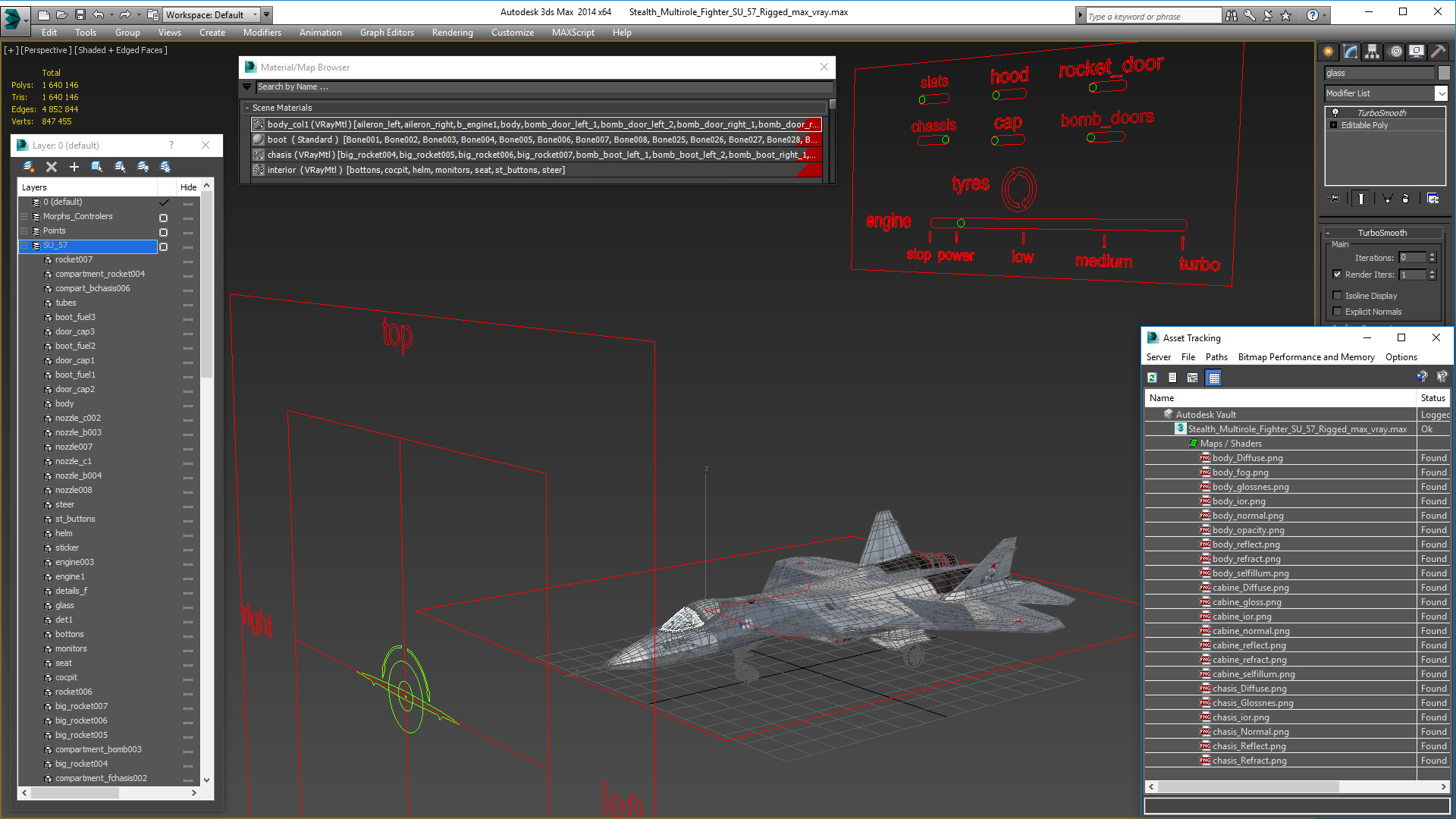Switch to Display command panel tab
1456x819 pixels.
pyautogui.click(x=1416, y=52)
